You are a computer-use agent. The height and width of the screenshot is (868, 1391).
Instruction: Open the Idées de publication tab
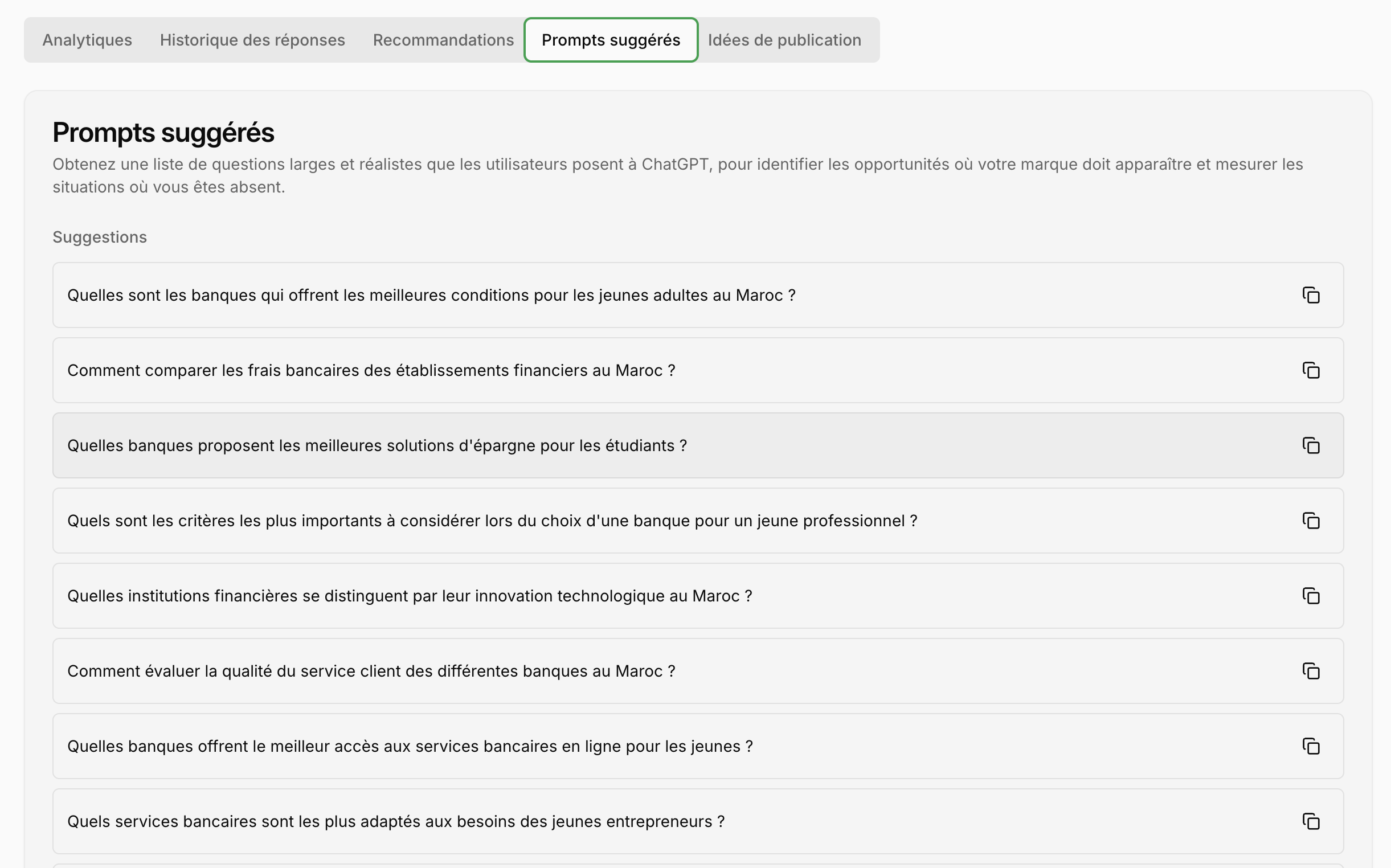[x=784, y=40]
